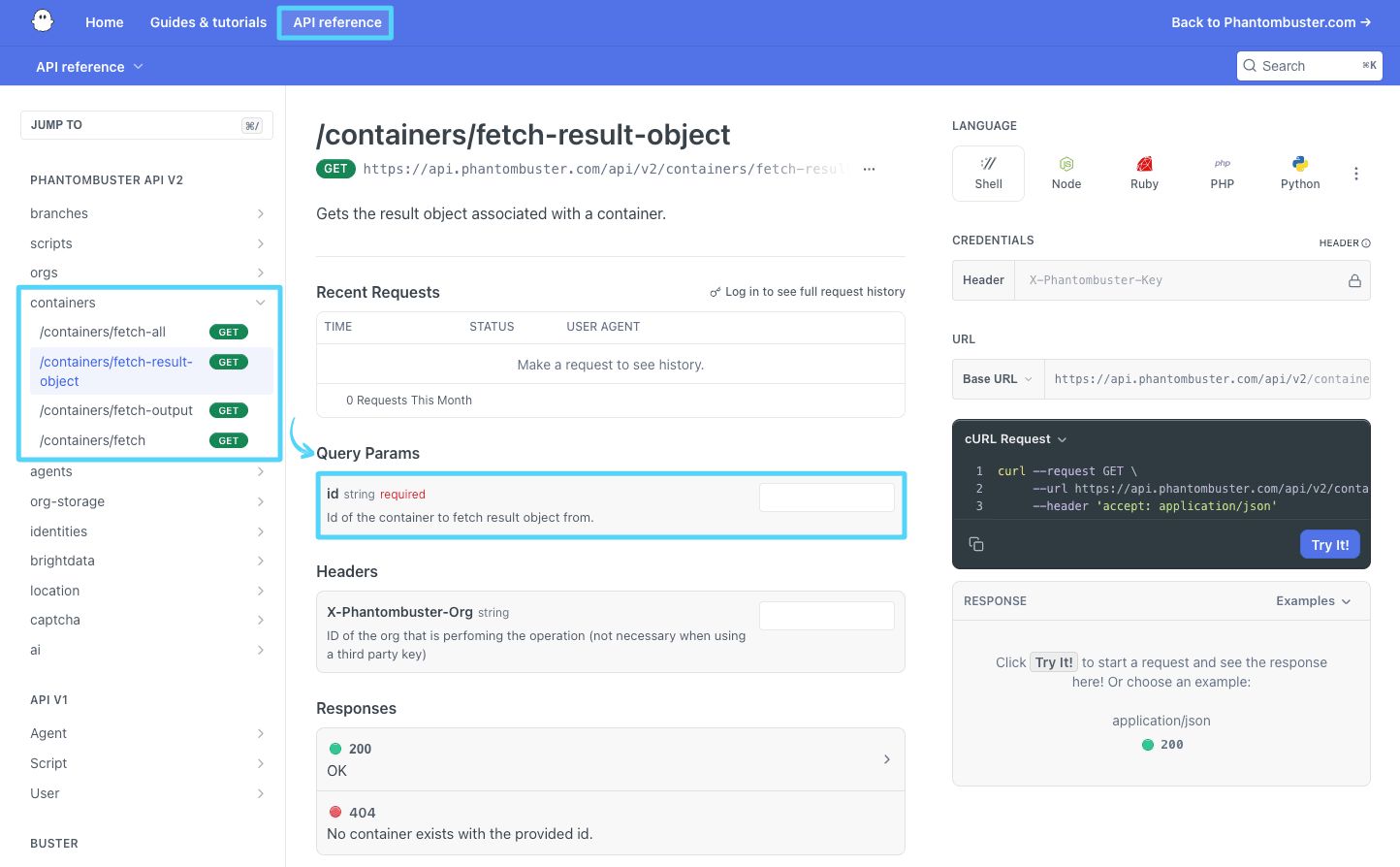This screenshot has height=867, width=1400.
Task: Click the '0 Requests This Month' text
Action: [409, 401]
